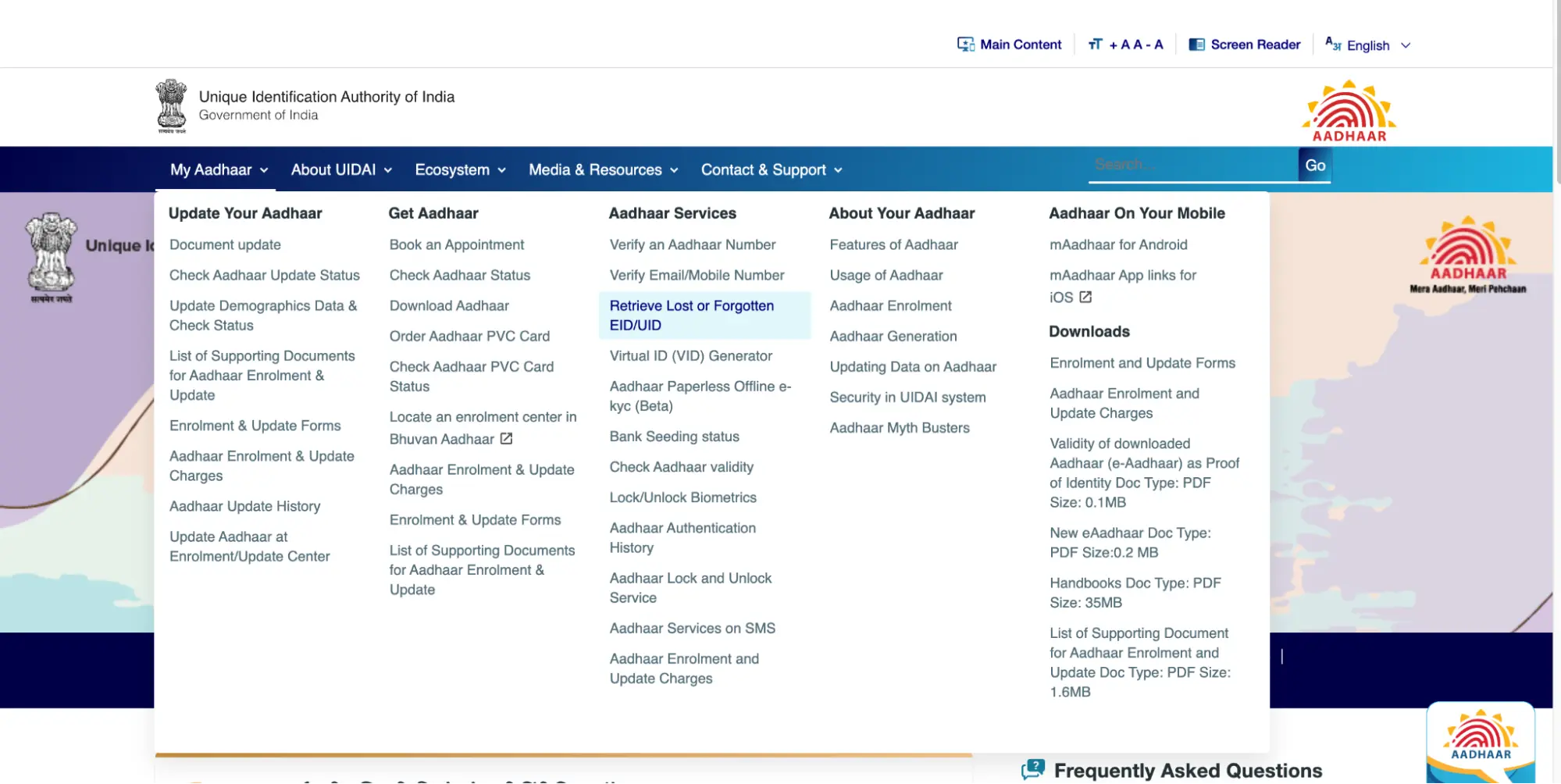The height and width of the screenshot is (784, 1561).
Task: Click the Aadhaar logo in top right header
Action: pyautogui.click(x=1349, y=111)
